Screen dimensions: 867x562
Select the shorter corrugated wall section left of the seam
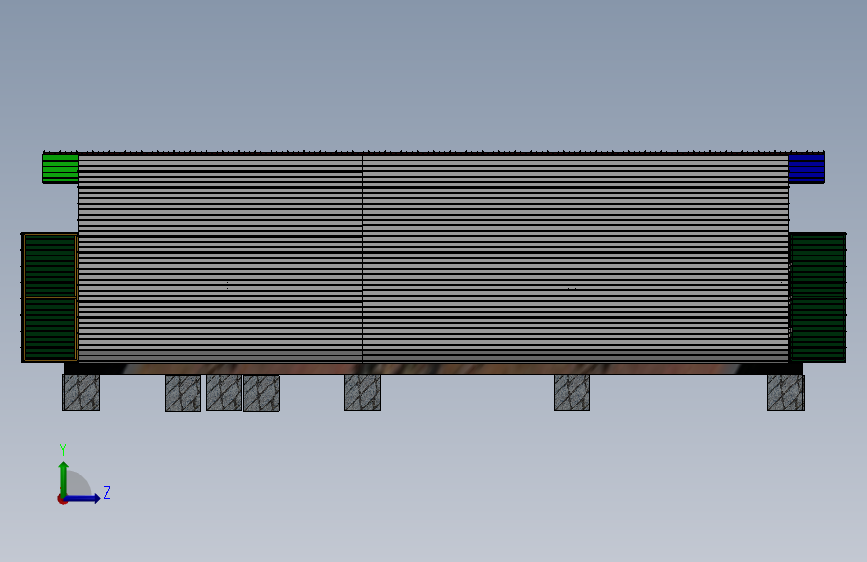220,258
